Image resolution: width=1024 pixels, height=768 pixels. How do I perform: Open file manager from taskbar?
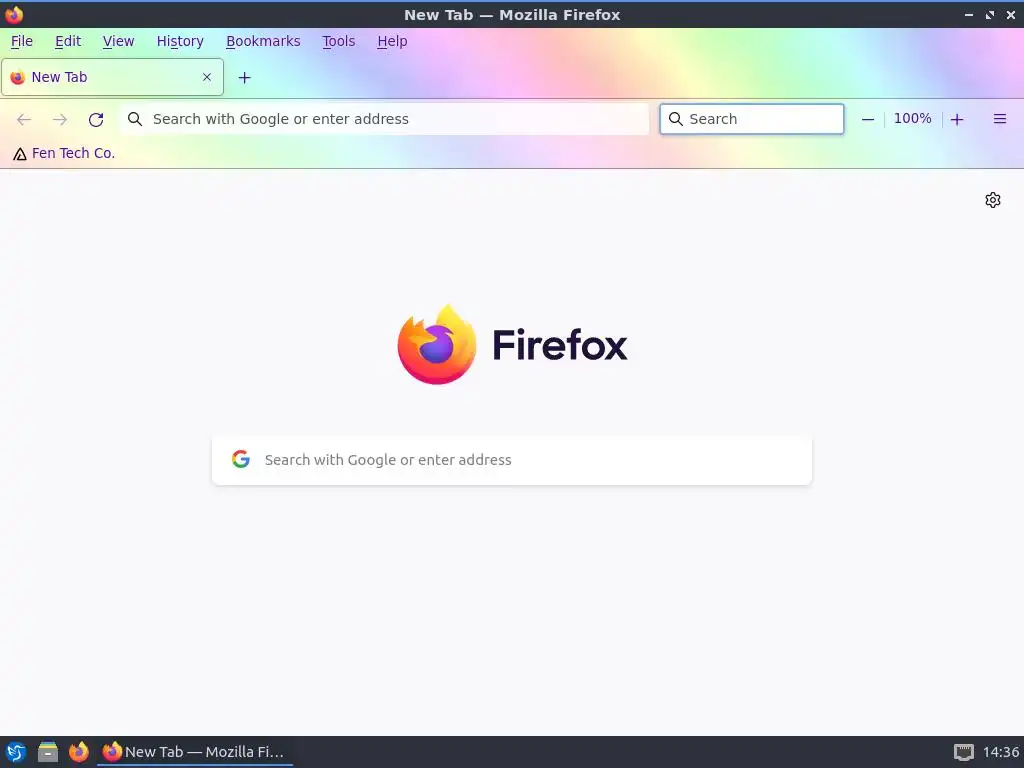point(48,752)
